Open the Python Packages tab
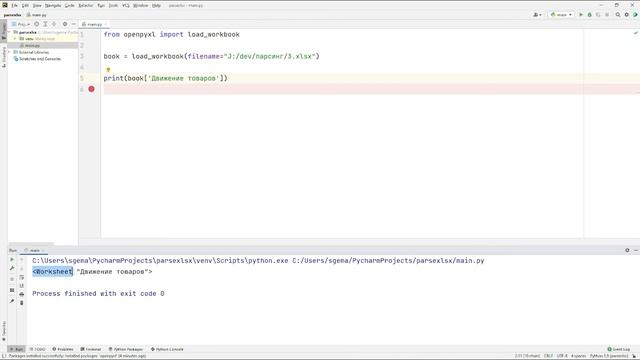 click(125, 349)
